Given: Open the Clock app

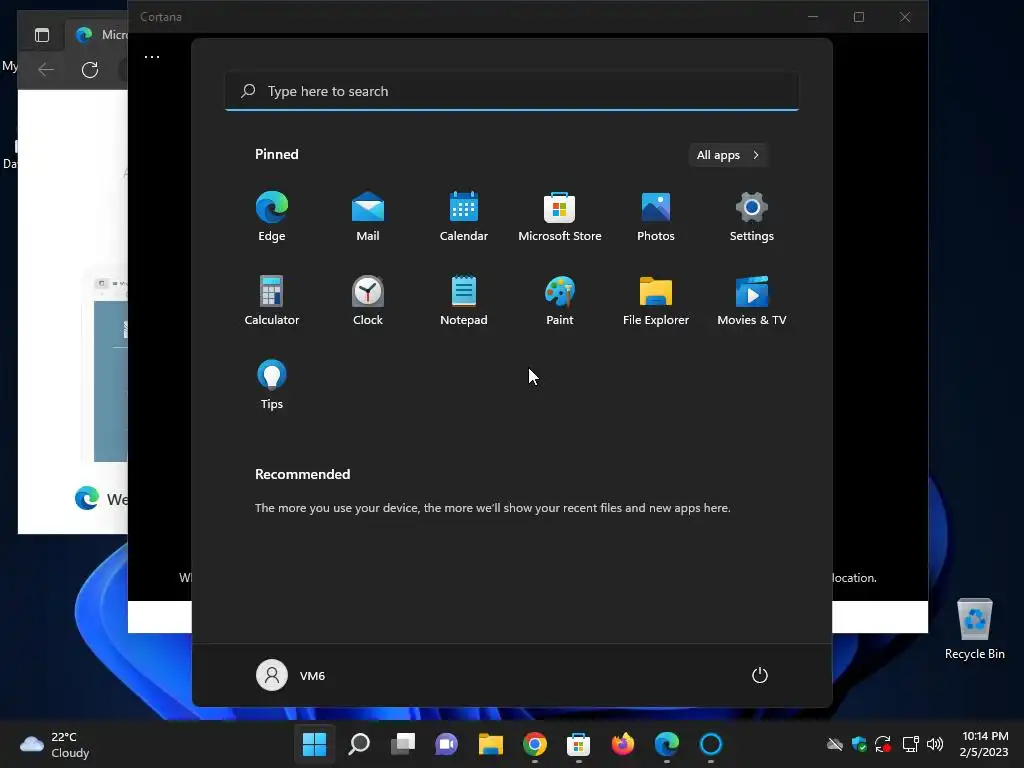Looking at the screenshot, I should 368,300.
